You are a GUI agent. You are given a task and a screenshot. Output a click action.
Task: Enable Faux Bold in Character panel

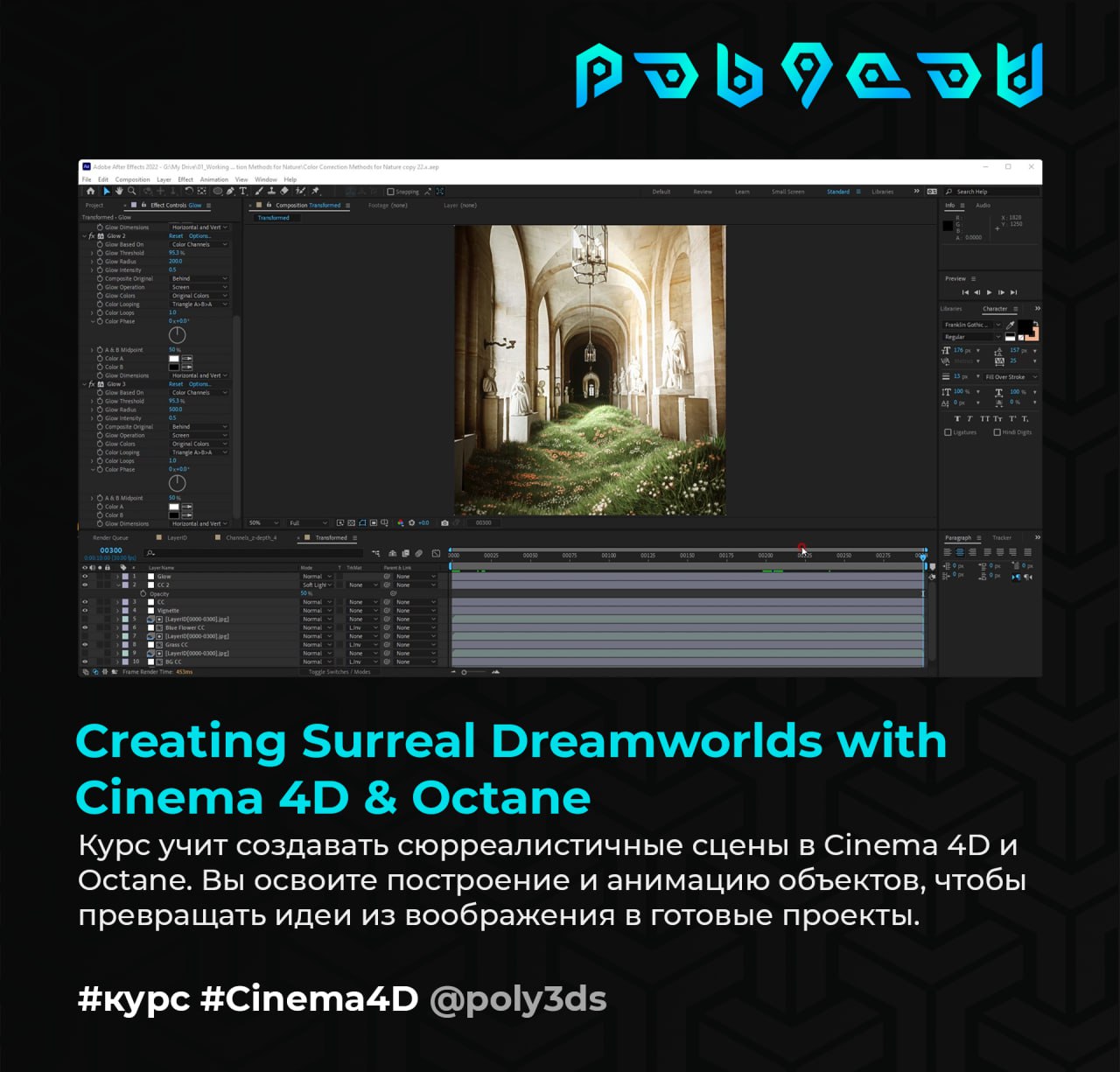tap(958, 418)
